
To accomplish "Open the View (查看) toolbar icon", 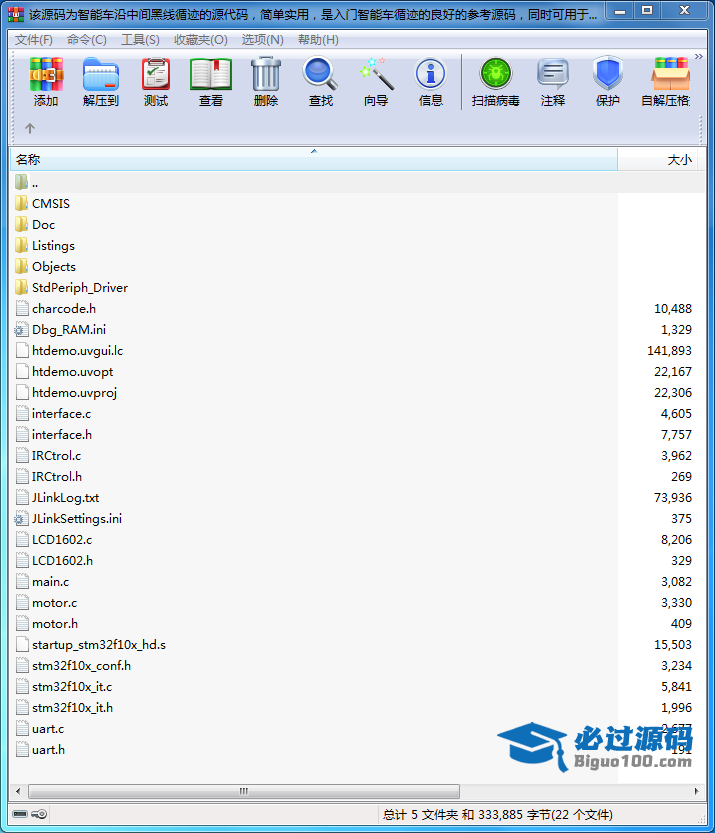I will pos(211,81).
